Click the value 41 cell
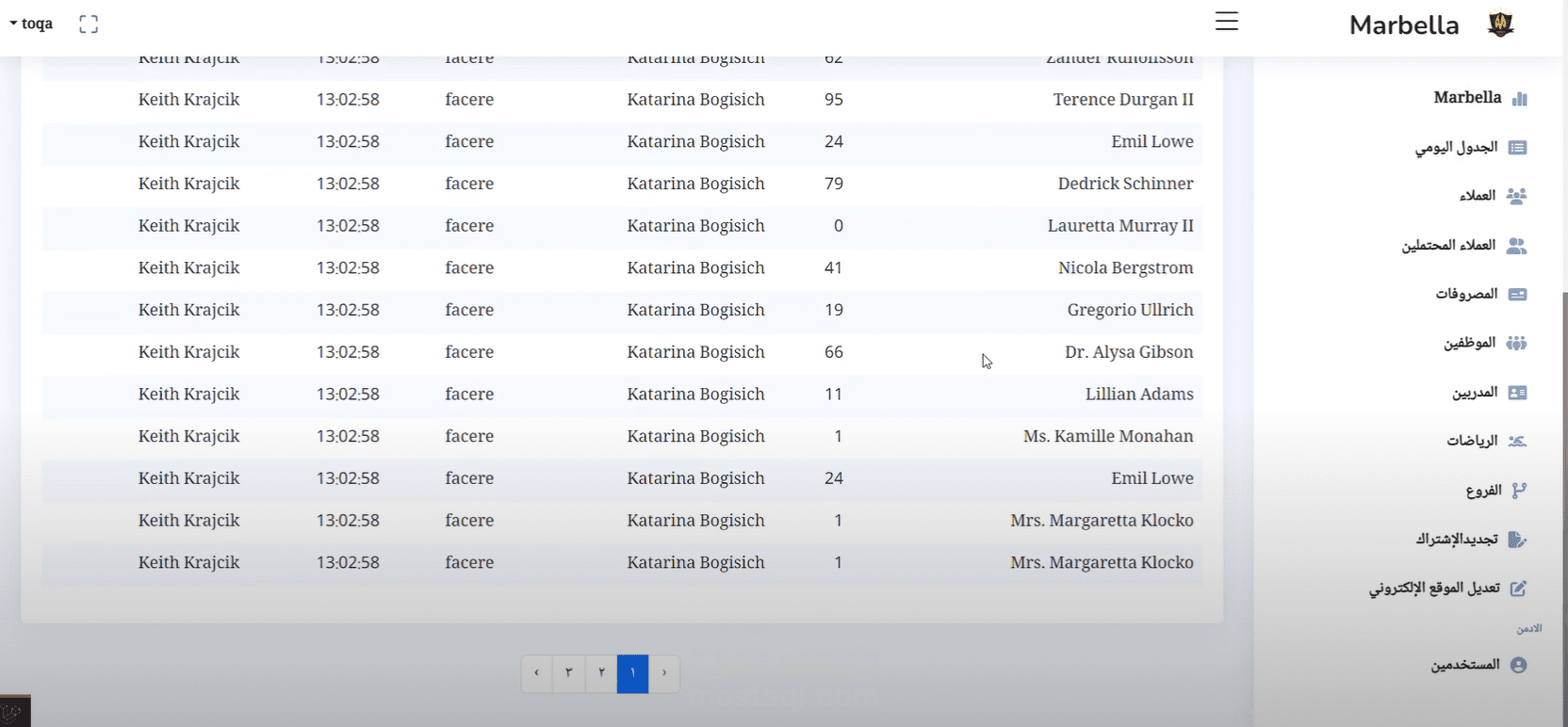 (x=834, y=268)
